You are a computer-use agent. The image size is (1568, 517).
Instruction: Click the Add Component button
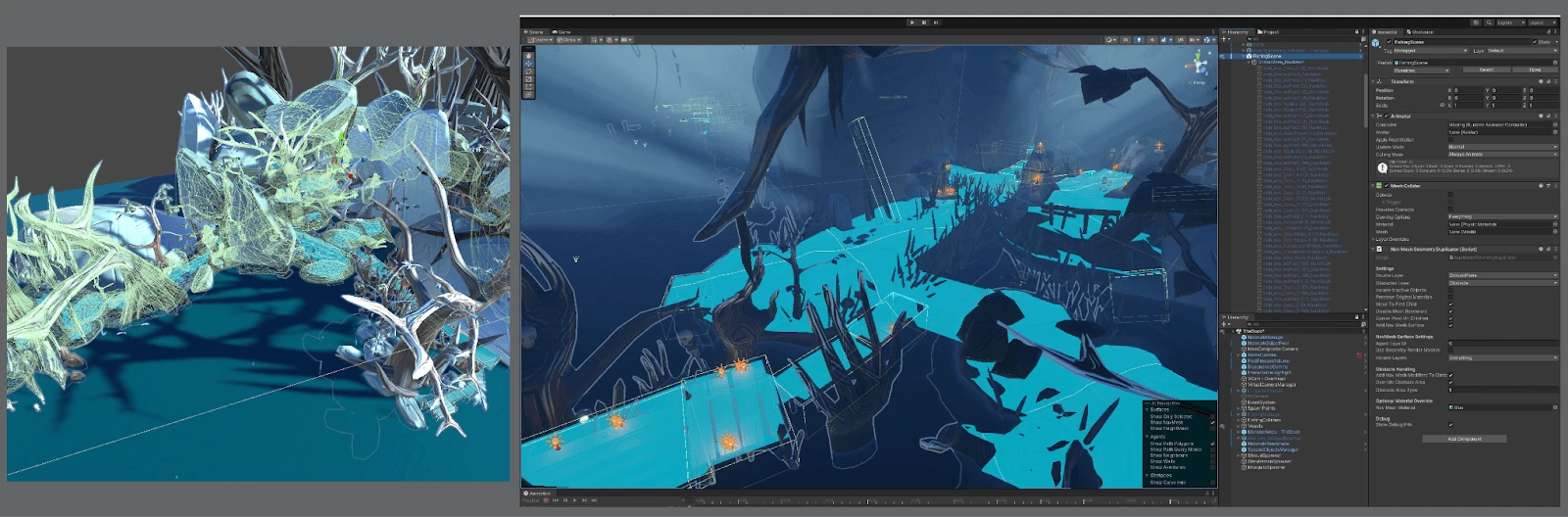pos(1464,439)
